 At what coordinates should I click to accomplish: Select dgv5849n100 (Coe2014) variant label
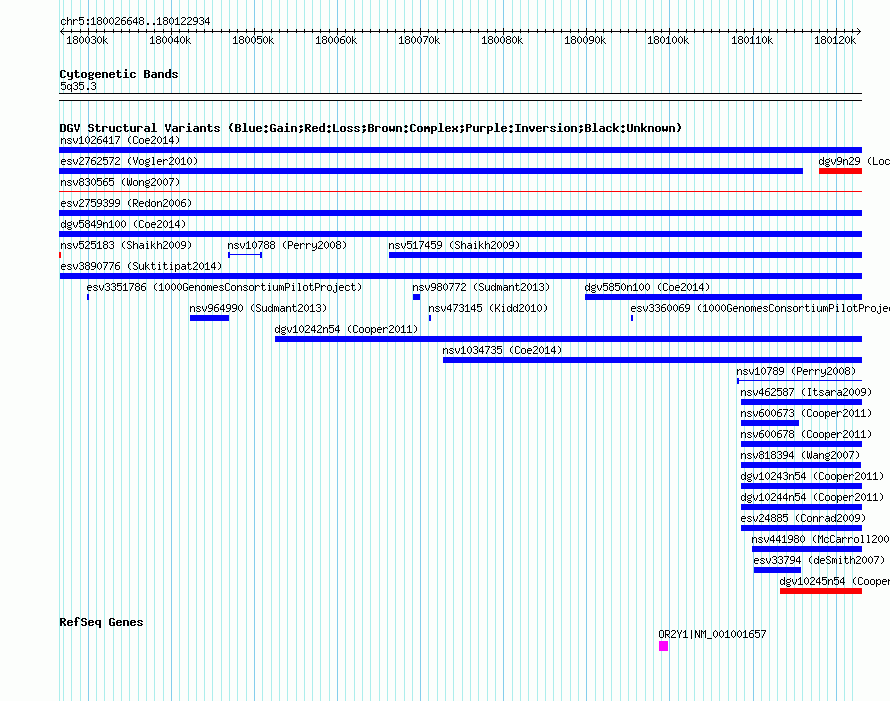click(123, 224)
